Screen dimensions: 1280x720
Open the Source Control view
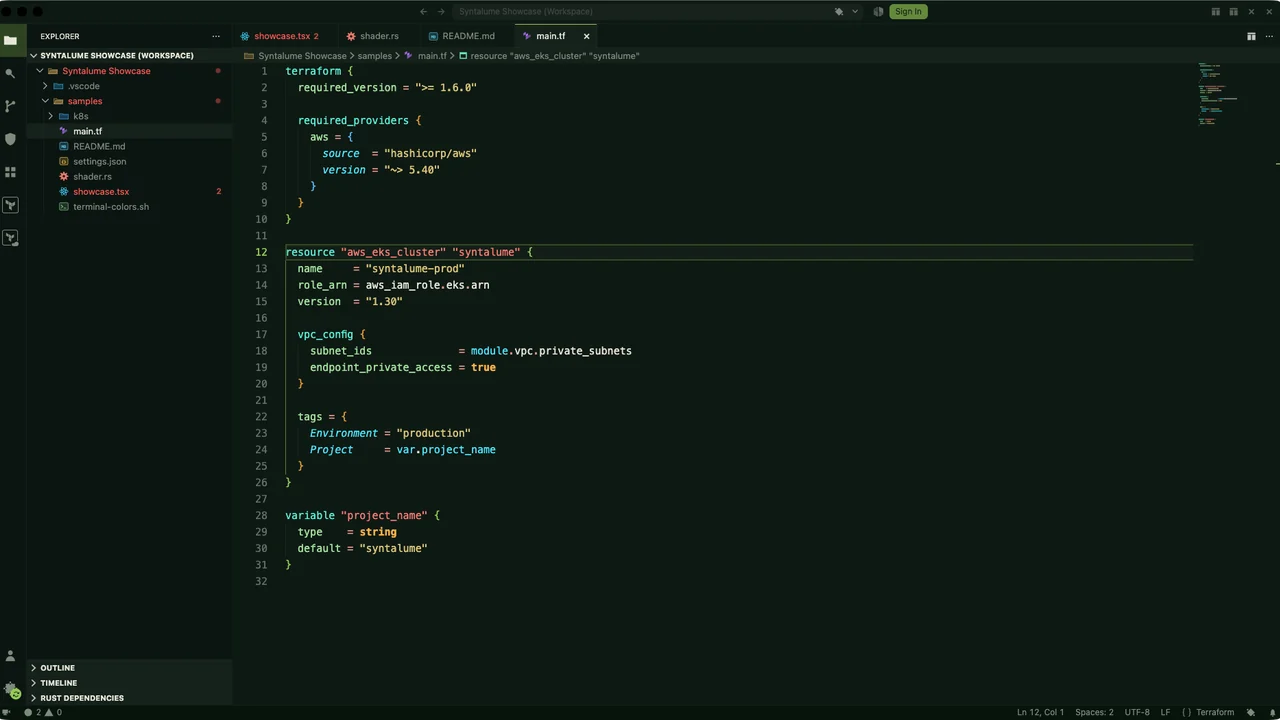pyautogui.click(x=10, y=106)
